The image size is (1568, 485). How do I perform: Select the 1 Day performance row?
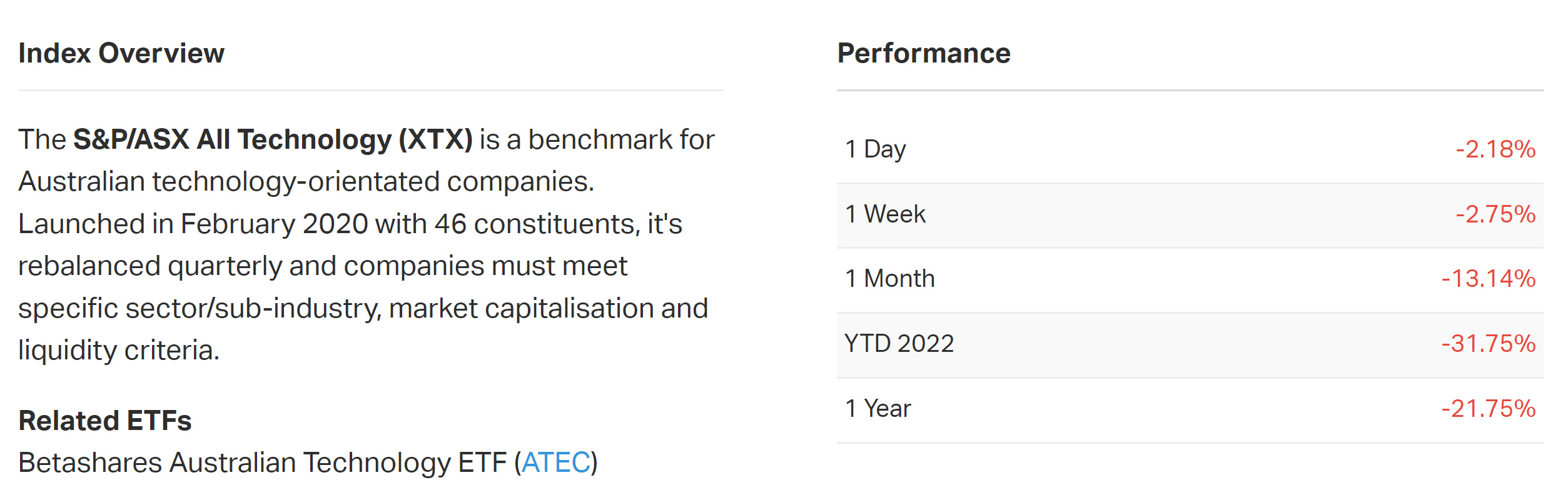1190,149
